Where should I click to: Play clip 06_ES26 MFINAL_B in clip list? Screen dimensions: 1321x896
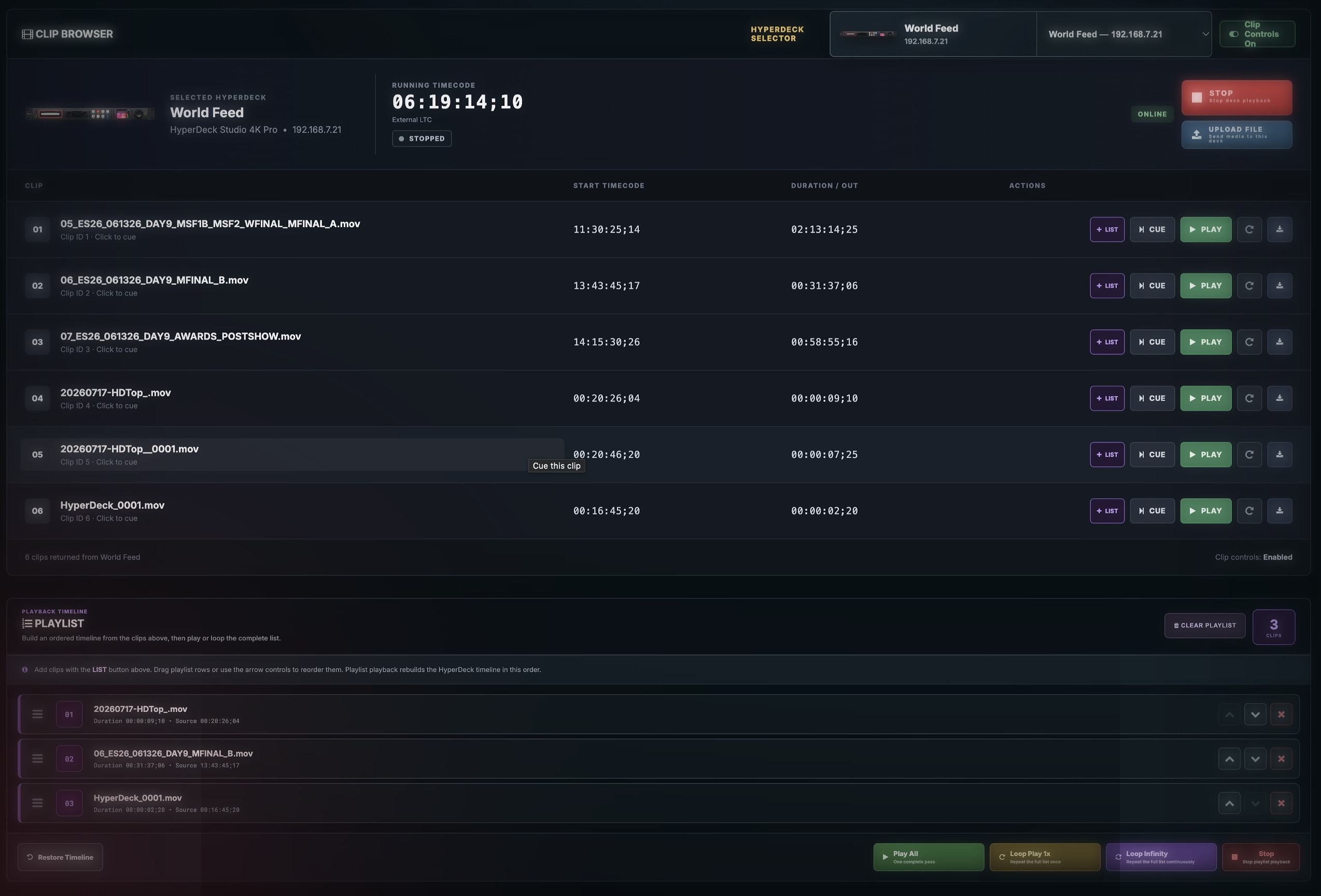coord(1205,286)
